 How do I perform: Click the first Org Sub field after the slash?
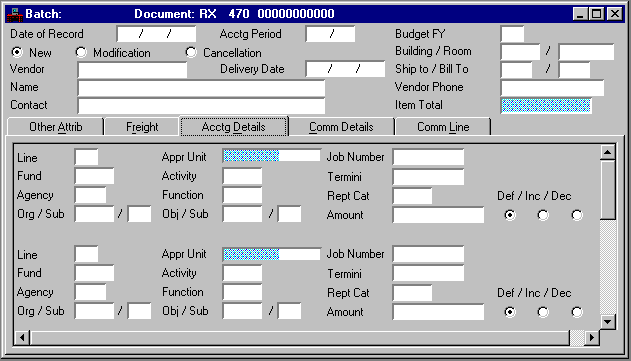click(x=139, y=214)
